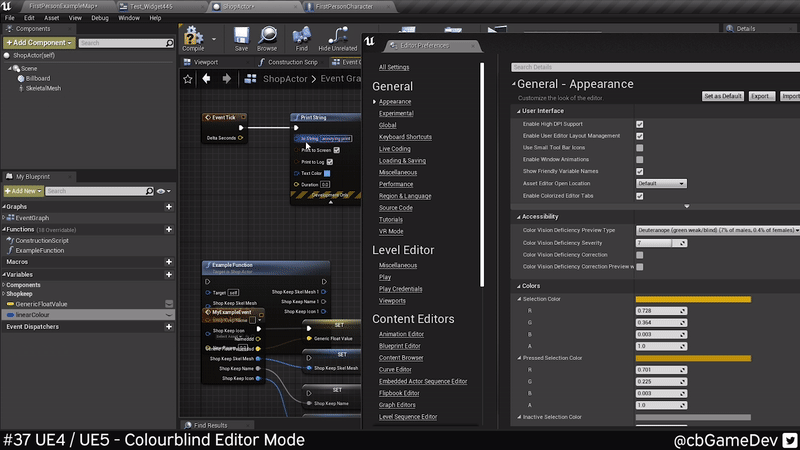The width and height of the screenshot is (800, 450).
Task: Enable Use Small Tool Bar Icons
Action: coord(640,147)
